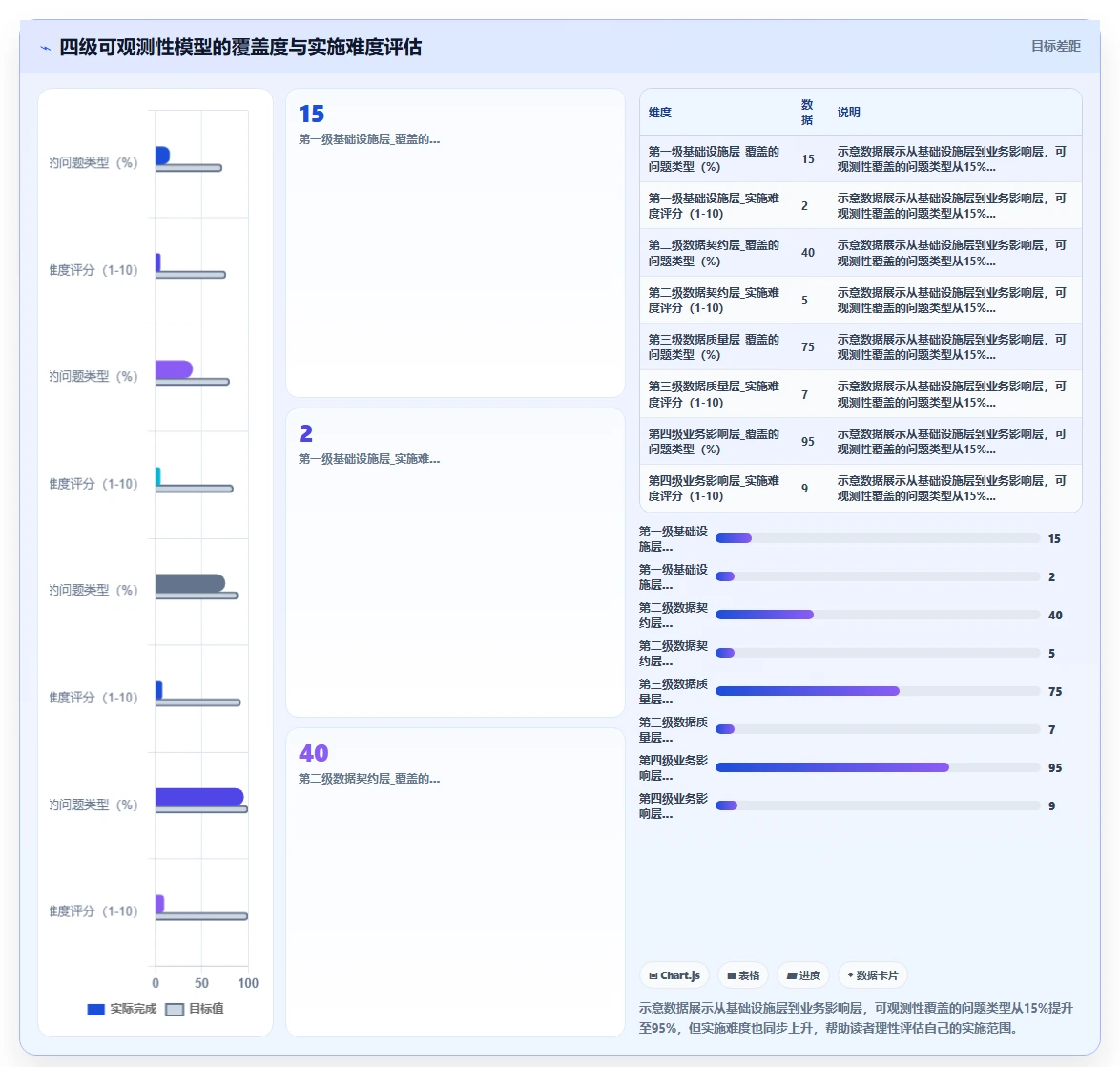This screenshot has width=1120, height=1067.
Task: Click the dashboard title 四级可观测性模型的覆盖度与实施难度评估
Action: coord(240,47)
